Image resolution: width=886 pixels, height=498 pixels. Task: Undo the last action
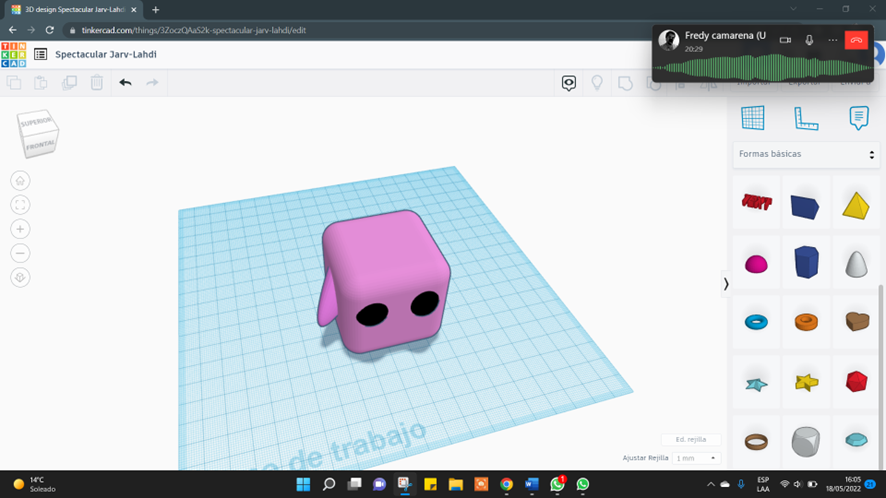point(125,83)
